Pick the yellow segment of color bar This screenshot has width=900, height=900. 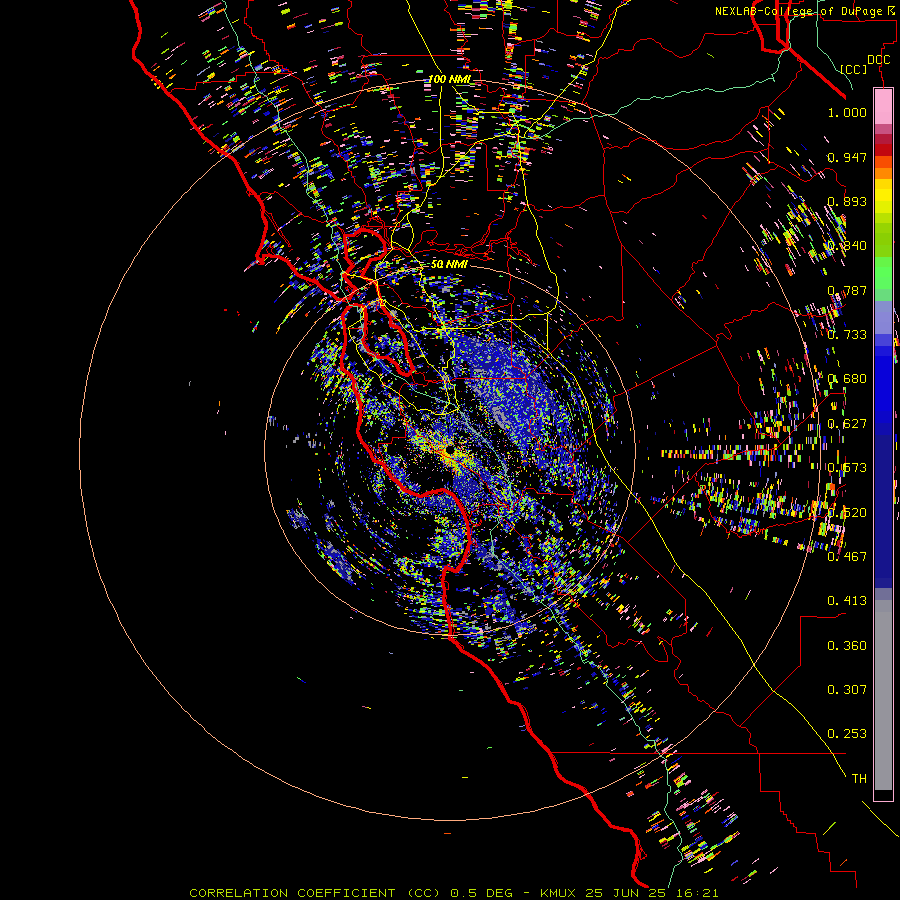(883, 196)
